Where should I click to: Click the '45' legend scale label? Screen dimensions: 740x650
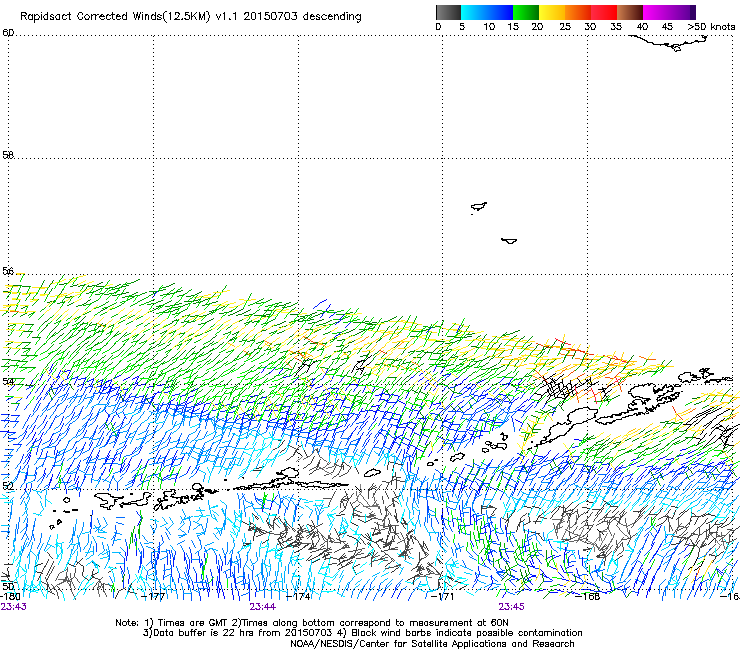coord(667,26)
